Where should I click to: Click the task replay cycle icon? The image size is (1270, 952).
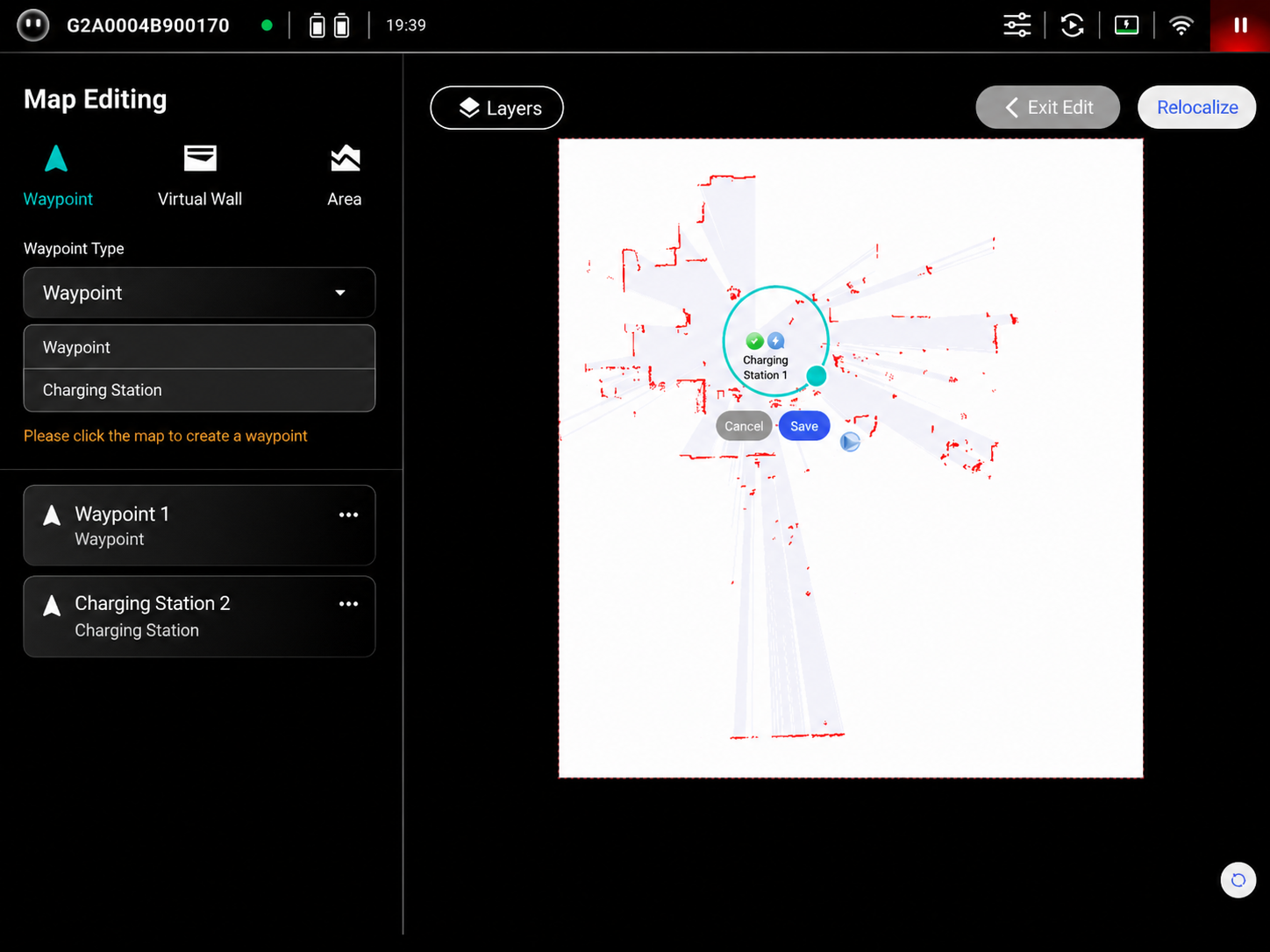(1072, 25)
